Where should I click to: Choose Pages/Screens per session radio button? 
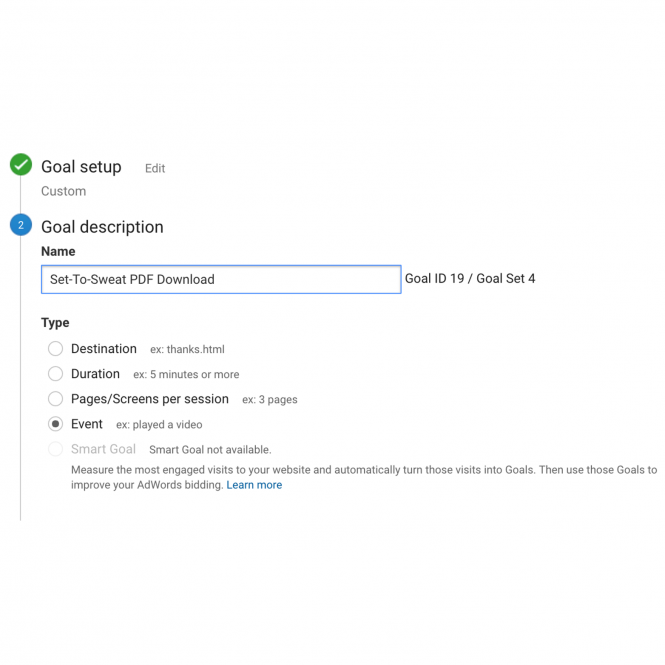click(56, 399)
